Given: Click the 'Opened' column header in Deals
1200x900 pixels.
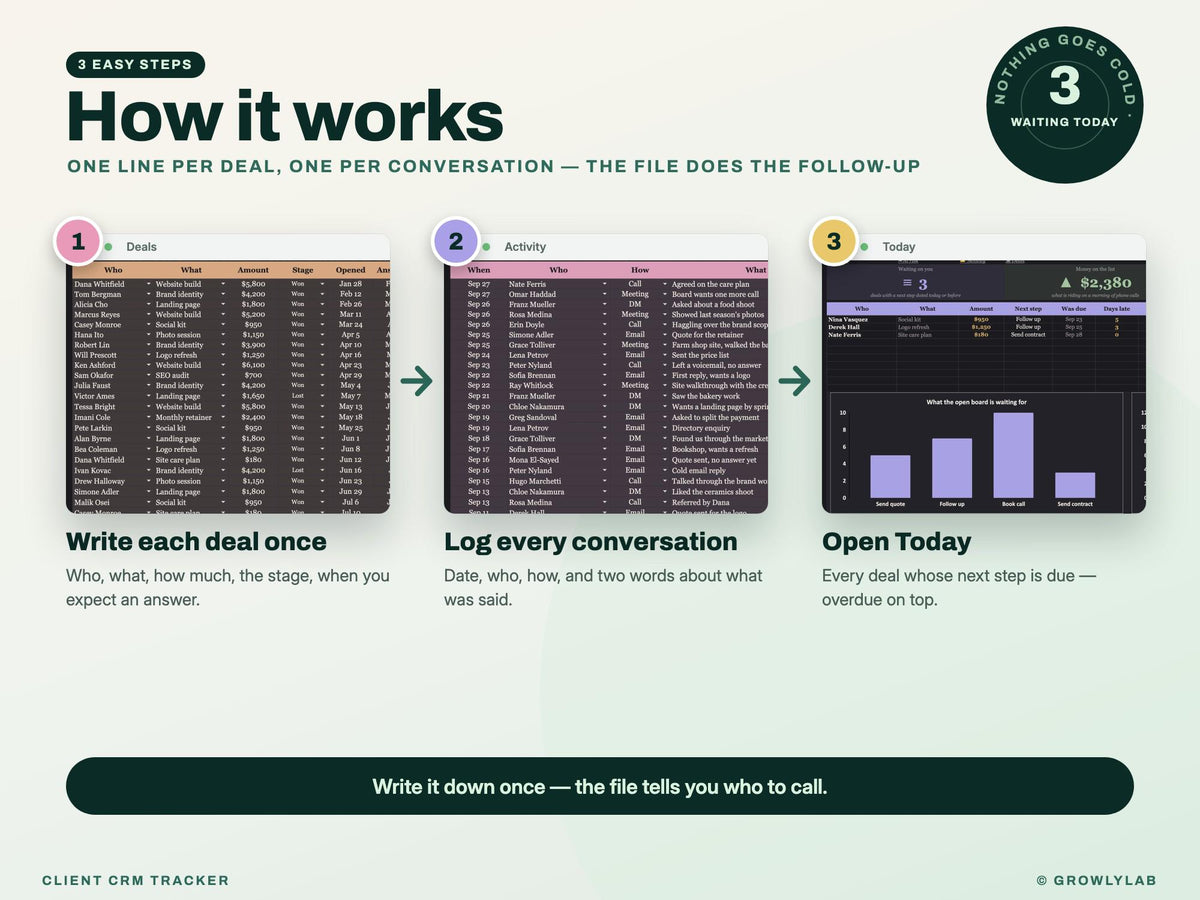Looking at the screenshot, I should [x=351, y=270].
